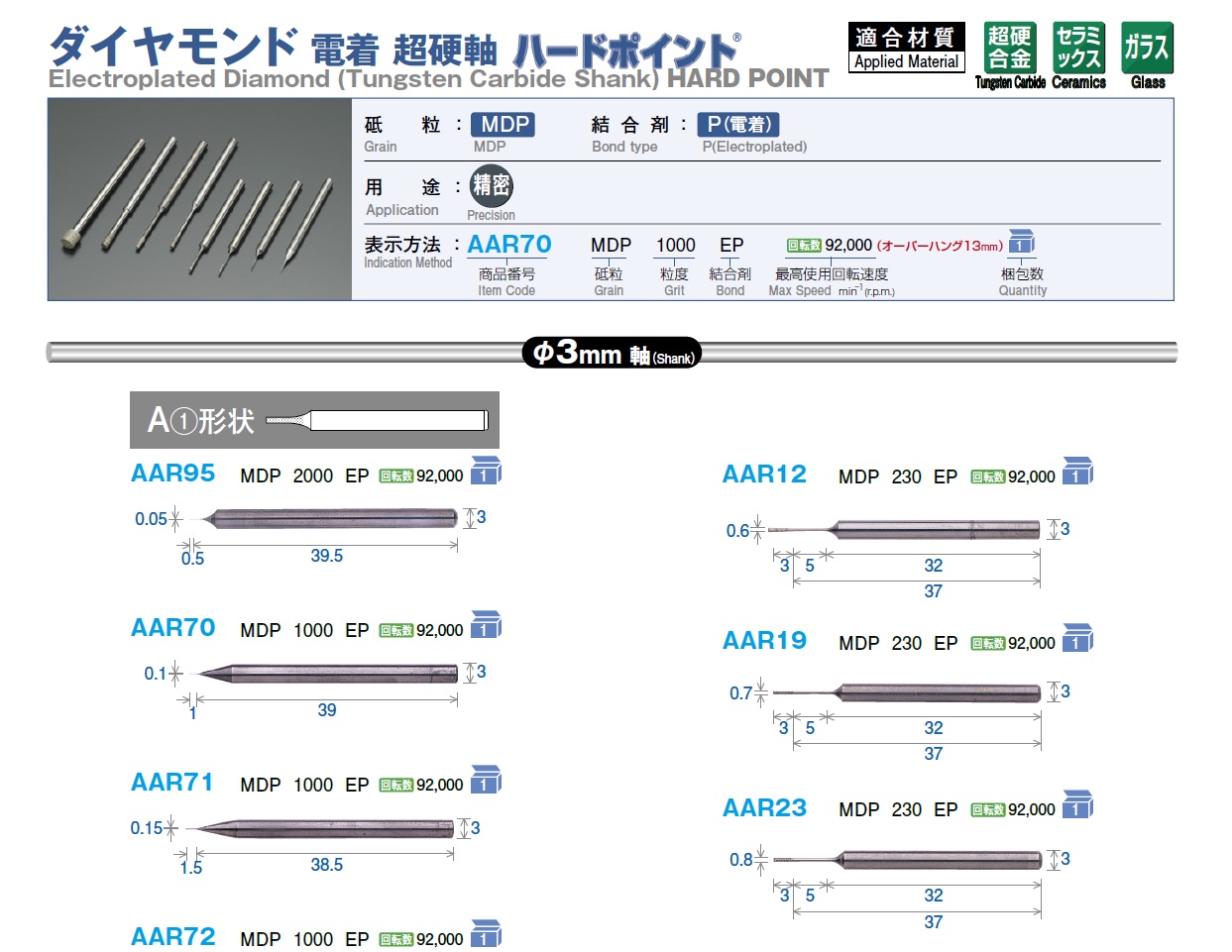Viewport: 1232px width, 952px height.
Task: Open the AAR95 item code heading
Action: 173,474
